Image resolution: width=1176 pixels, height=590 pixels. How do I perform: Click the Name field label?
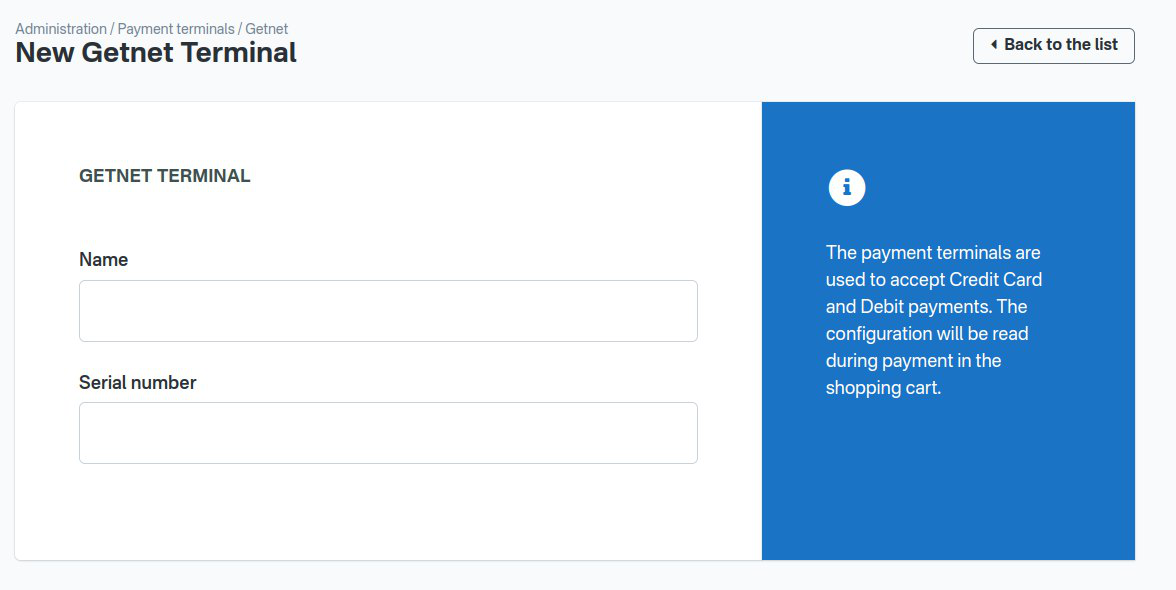point(104,260)
